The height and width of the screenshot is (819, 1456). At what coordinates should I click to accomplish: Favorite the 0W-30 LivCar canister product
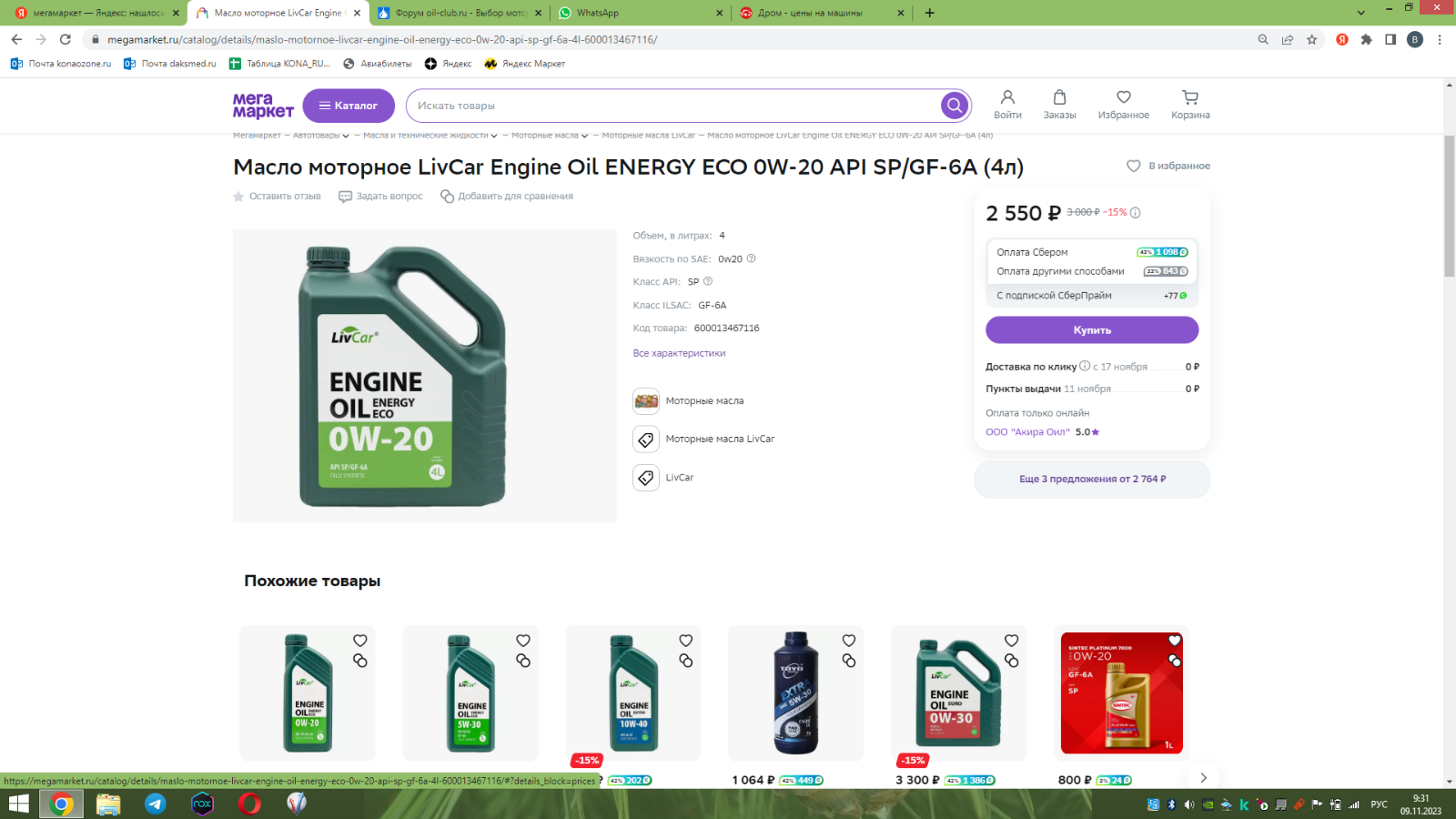coord(1012,641)
